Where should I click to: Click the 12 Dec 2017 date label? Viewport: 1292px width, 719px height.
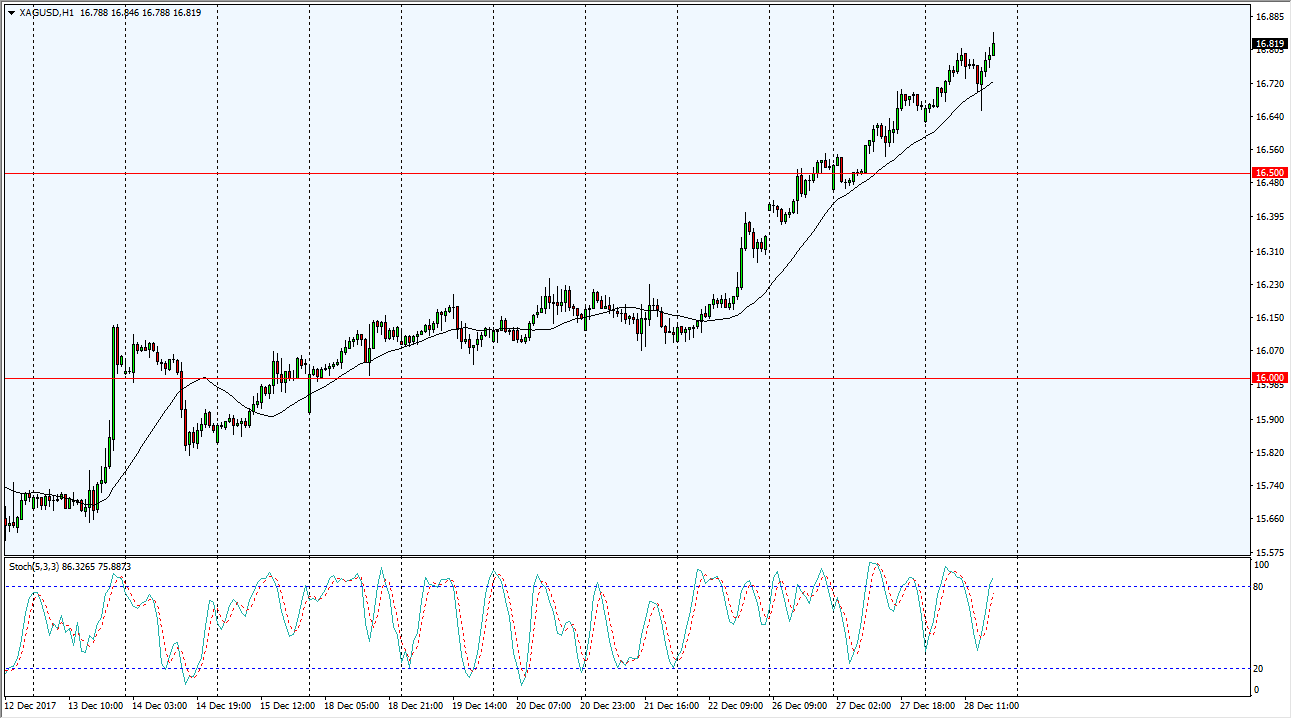[x=33, y=706]
